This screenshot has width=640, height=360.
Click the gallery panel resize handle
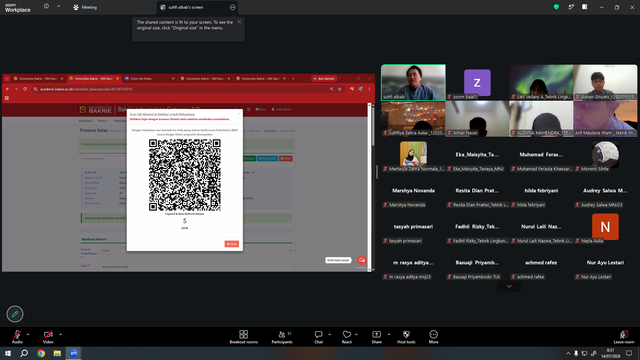pyautogui.click(x=377, y=173)
